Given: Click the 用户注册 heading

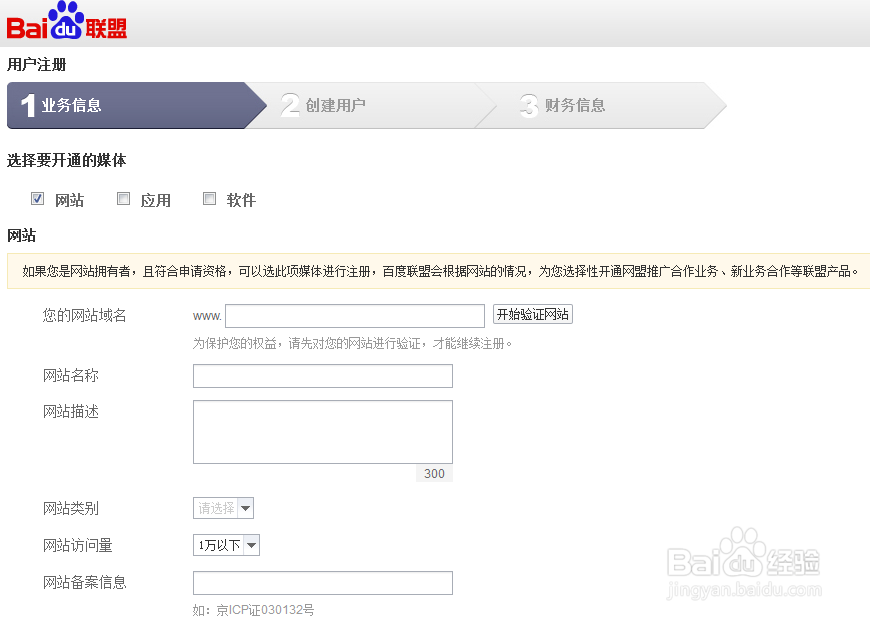Looking at the screenshot, I should [32, 64].
